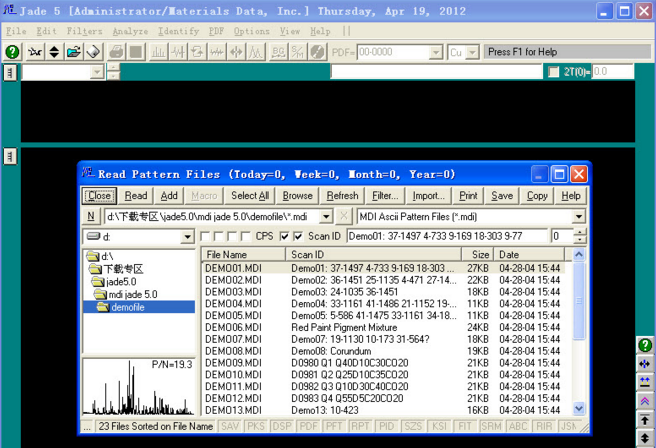
Task: Open the folder icon to read pattern files
Action: point(74,52)
